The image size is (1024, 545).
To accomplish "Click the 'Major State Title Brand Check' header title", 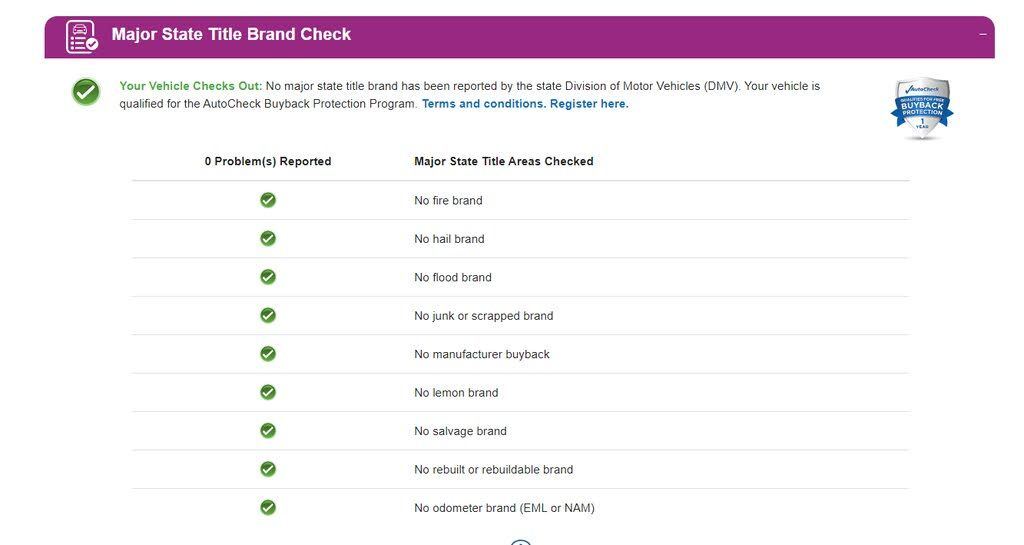I will click(x=231, y=34).
